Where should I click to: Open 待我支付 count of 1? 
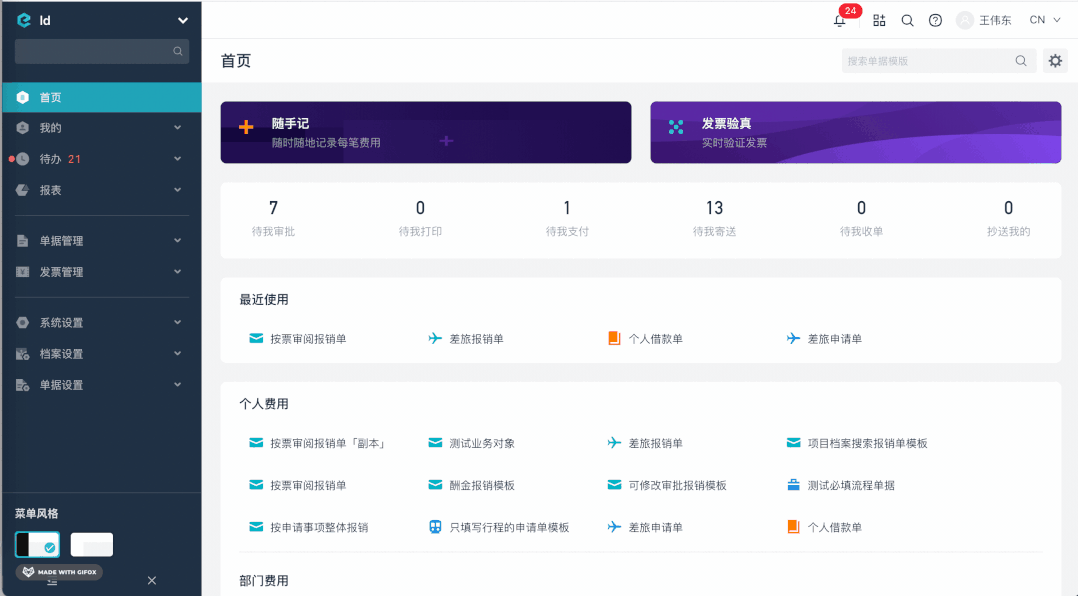[x=567, y=218]
